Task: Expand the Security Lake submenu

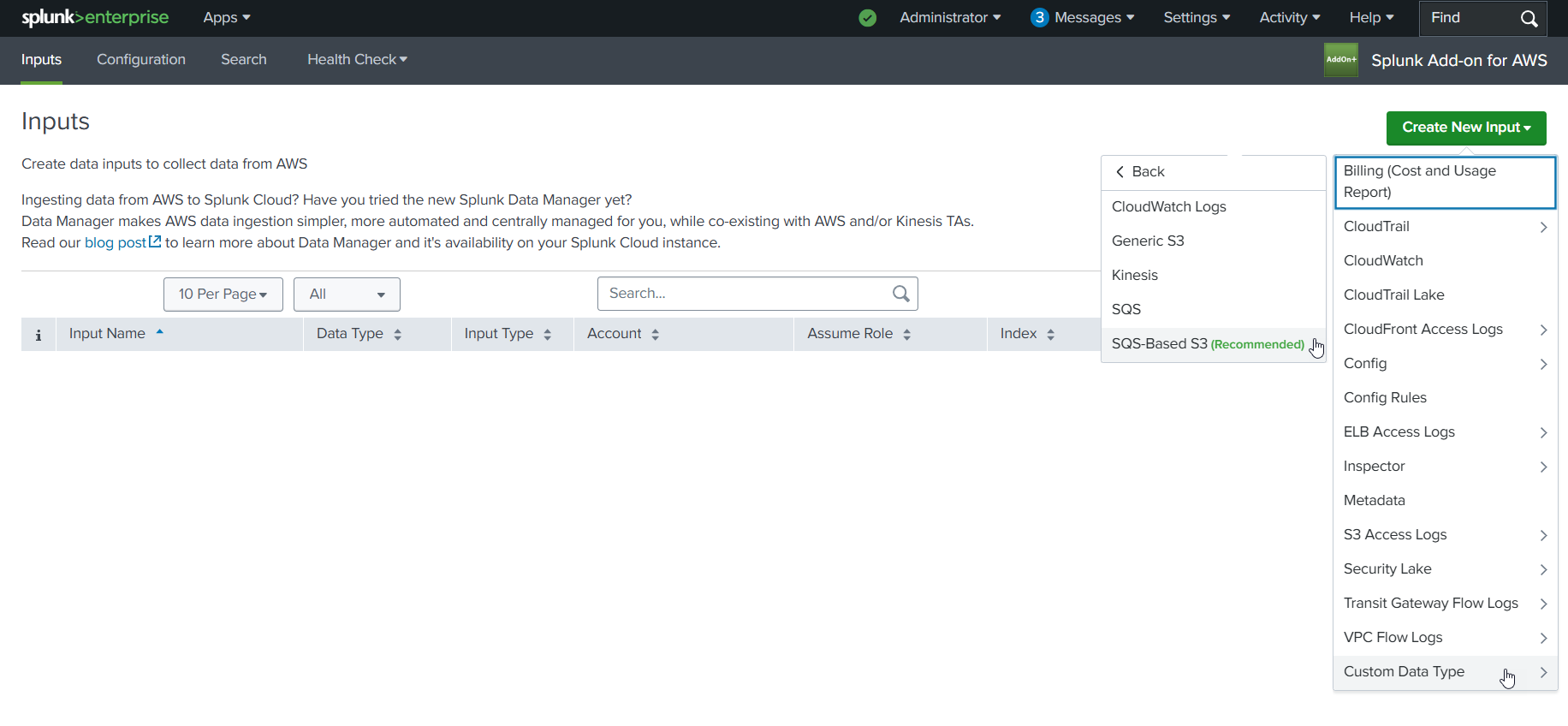Action: click(x=1445, y=569)
